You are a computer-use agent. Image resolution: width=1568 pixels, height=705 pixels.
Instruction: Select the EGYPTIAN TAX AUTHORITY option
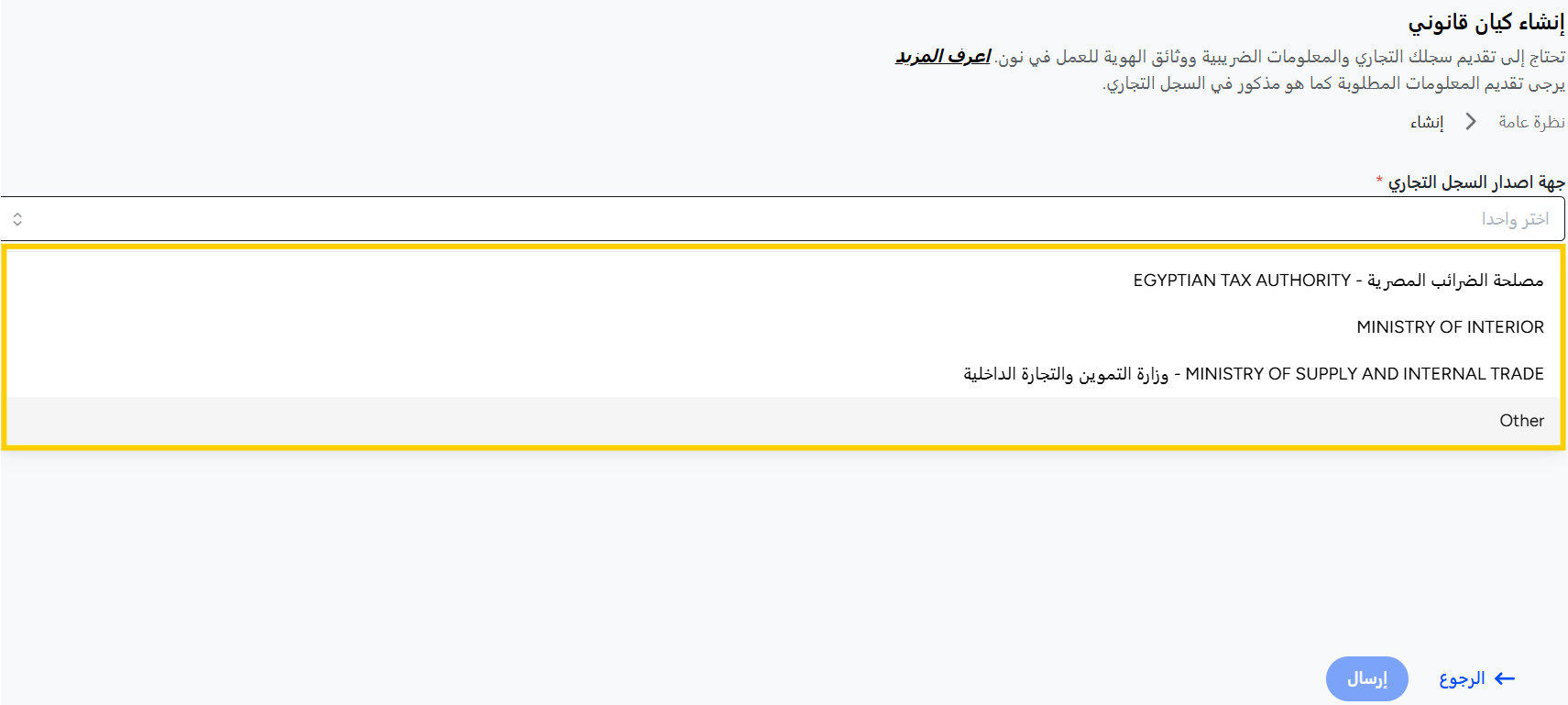tap(1338, 281)
